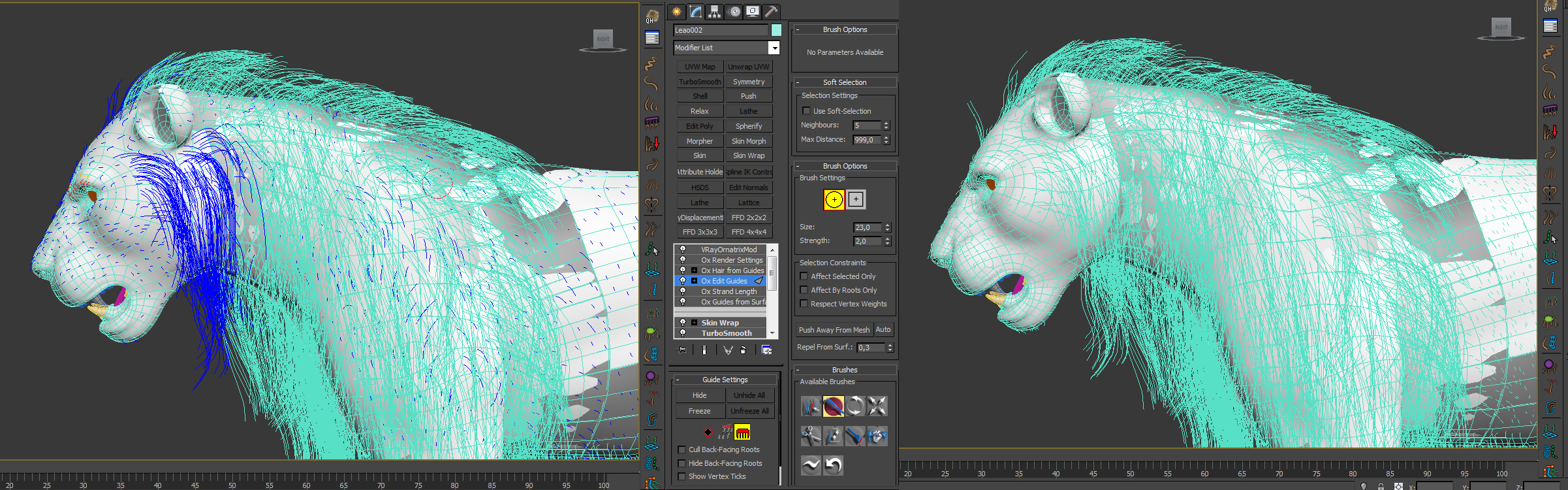
Task: Expand the Ox Hair from Guides modifier
Action: (694, 270)
